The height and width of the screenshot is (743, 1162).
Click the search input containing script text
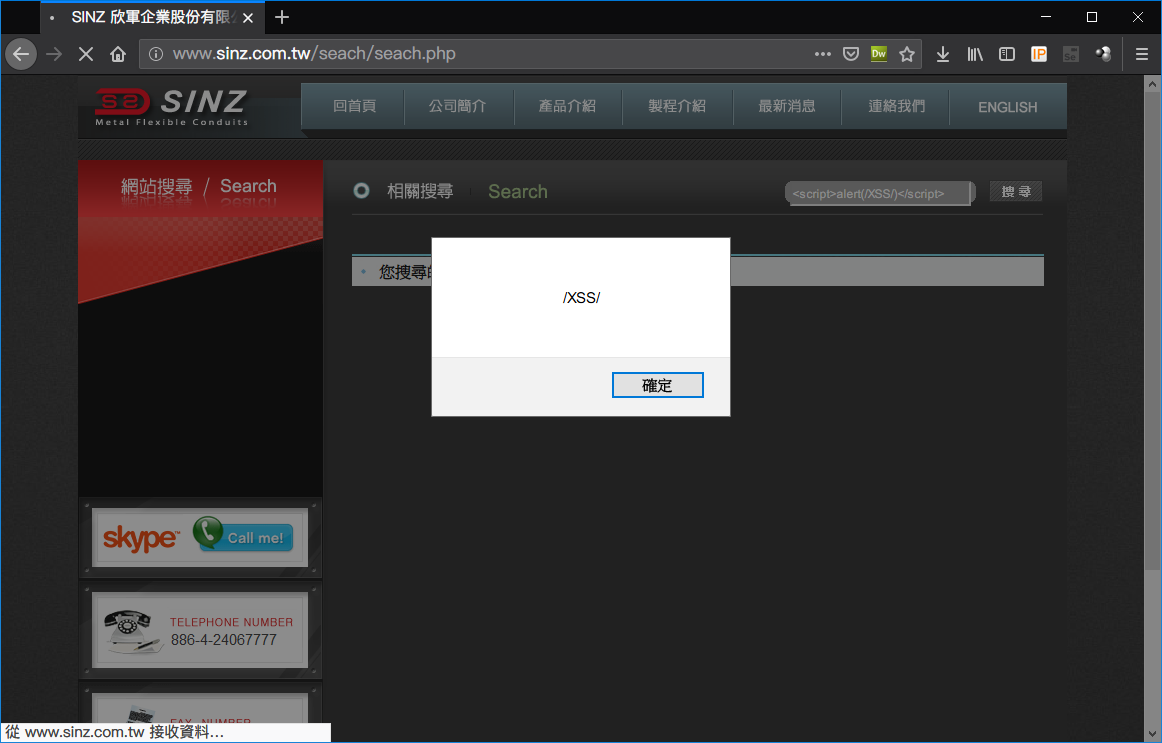(880, 193)
